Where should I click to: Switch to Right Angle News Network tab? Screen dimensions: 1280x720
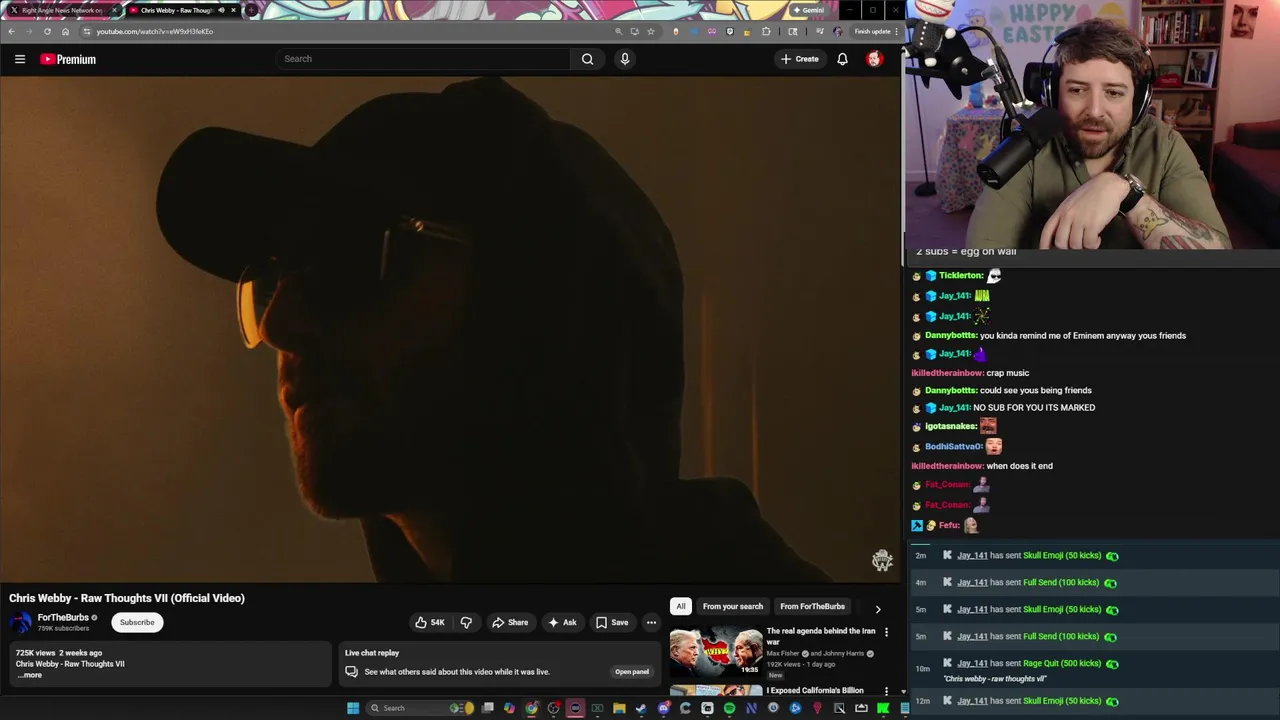point(62,10)
